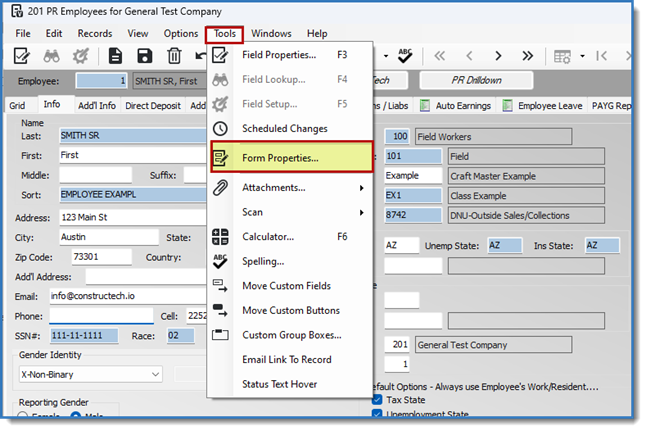Screen dimensions: 646x431
Task: Click the Move Custom Buttons icon
Action: (220, 310)
